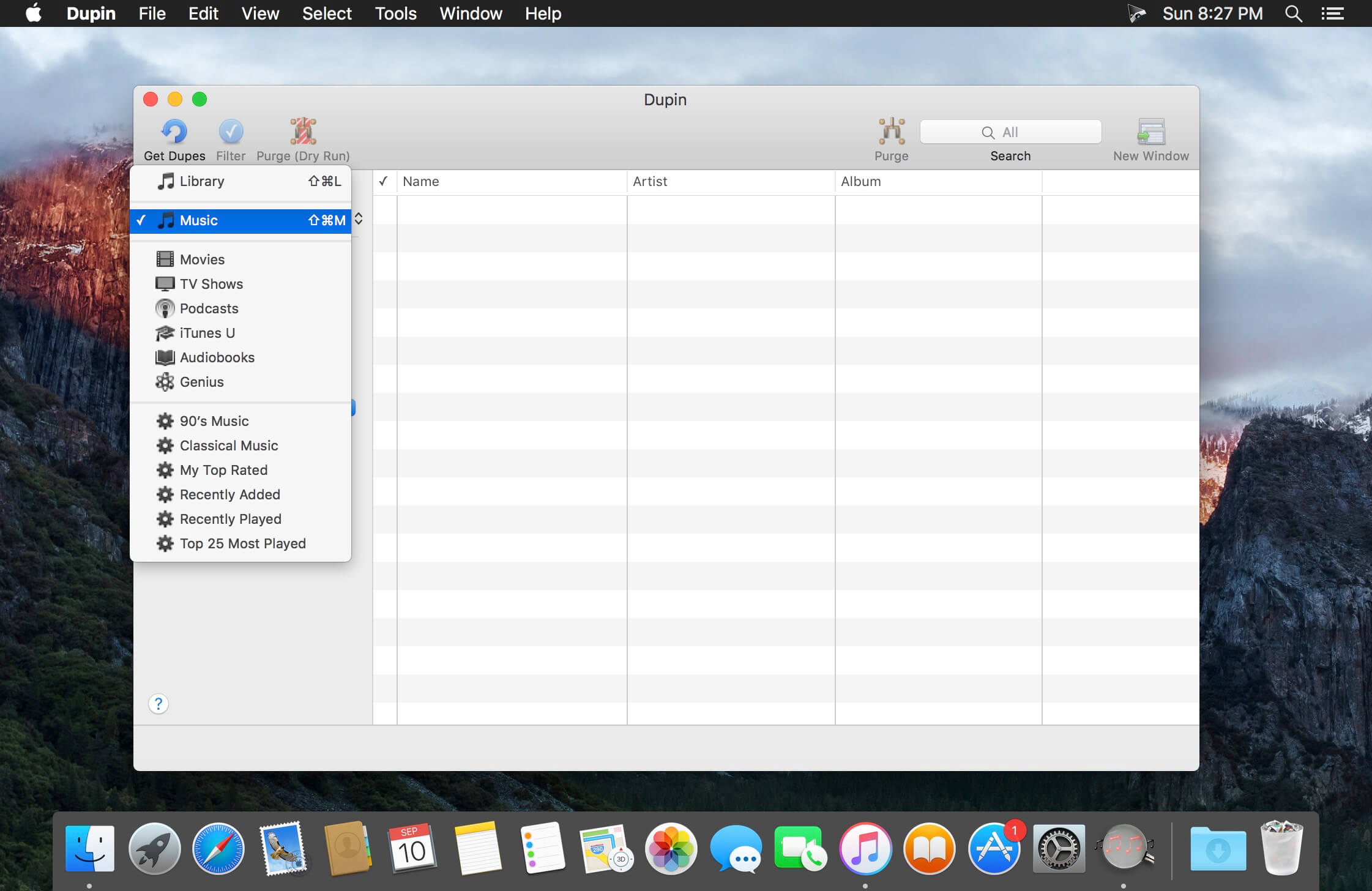This screenshot has height=891, width=1372.
Task: Open the Help menu
Action: tap(543, 13)
